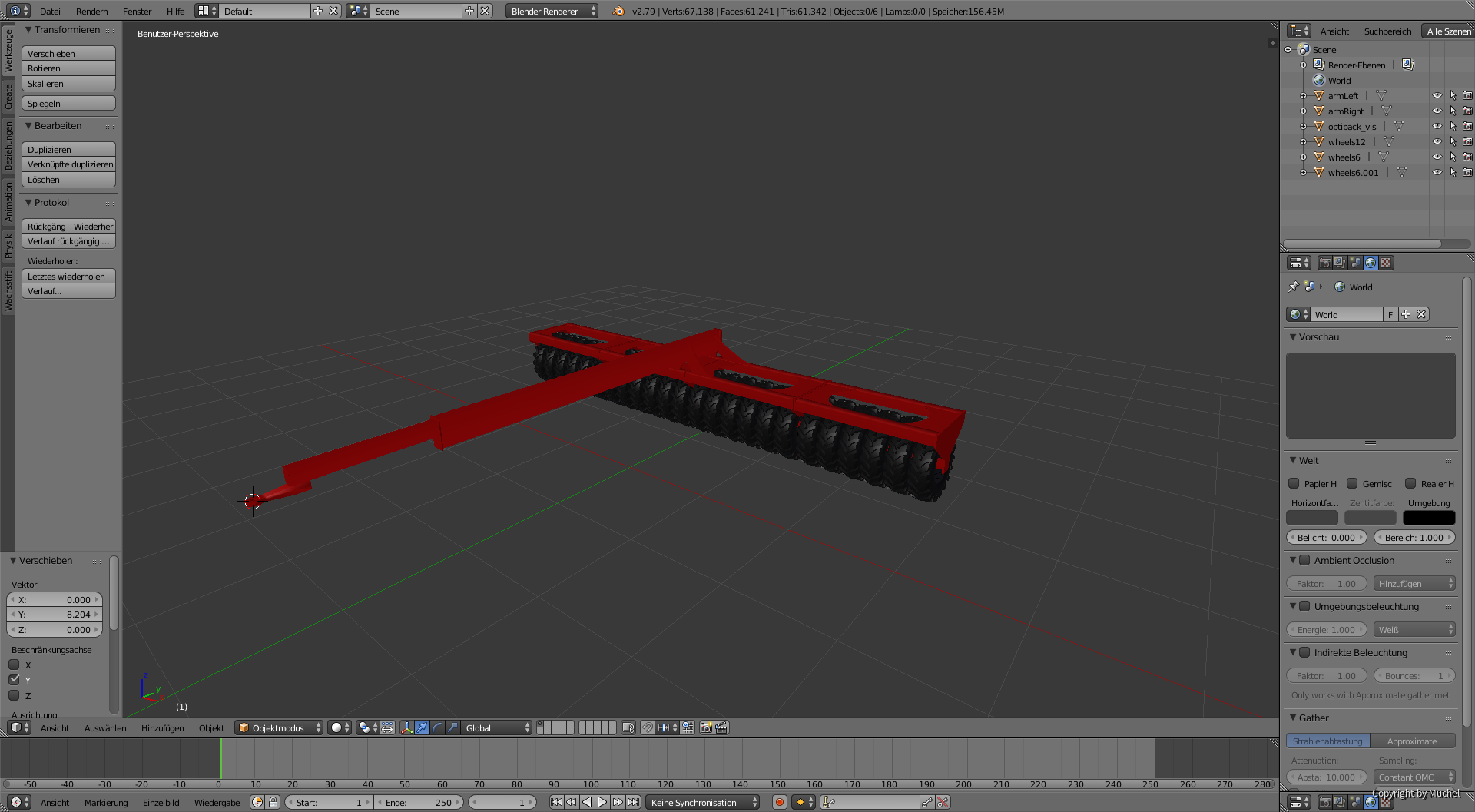
Task: Select the scale manipulator icon
Action: point(452,727)
